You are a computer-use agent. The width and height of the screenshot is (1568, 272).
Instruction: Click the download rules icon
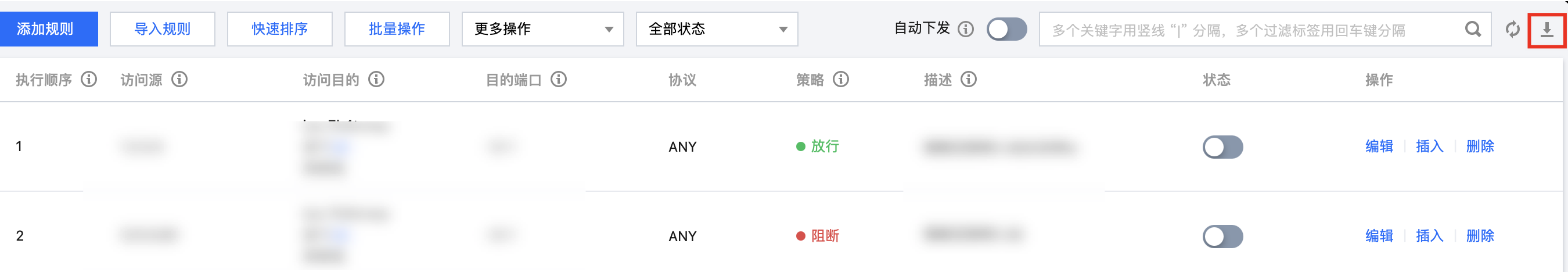tap(1547, 29)
